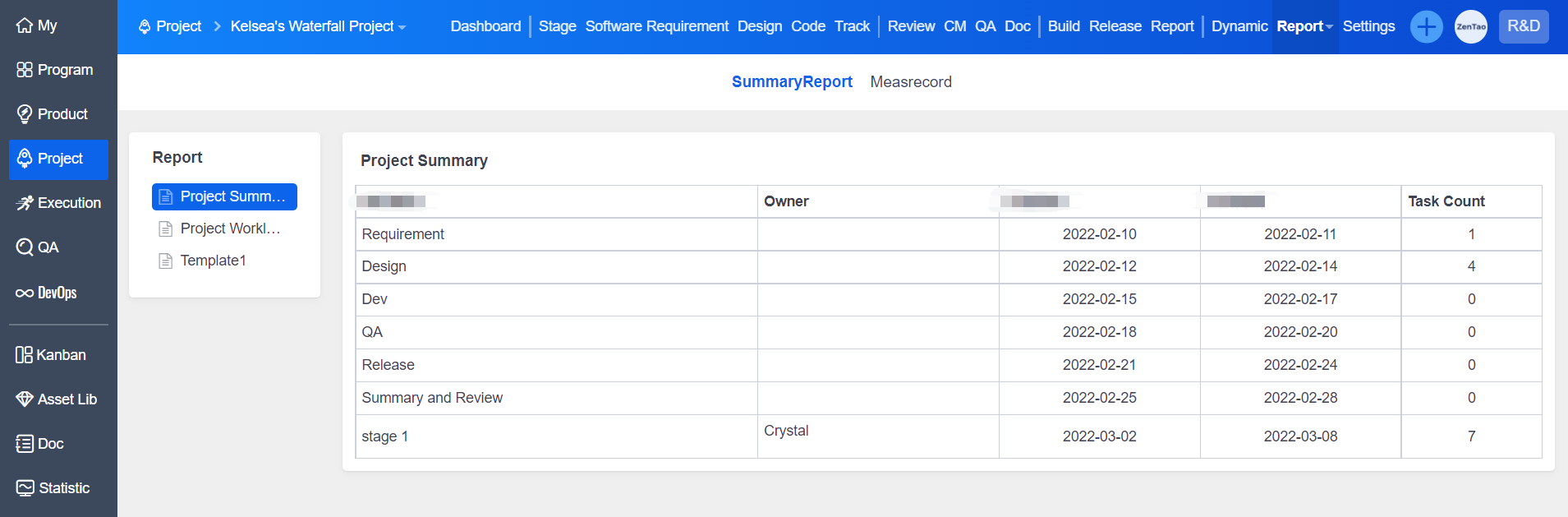Open the Program sidebar section
The image size is (1568, 517).
(x=55, y=70)
